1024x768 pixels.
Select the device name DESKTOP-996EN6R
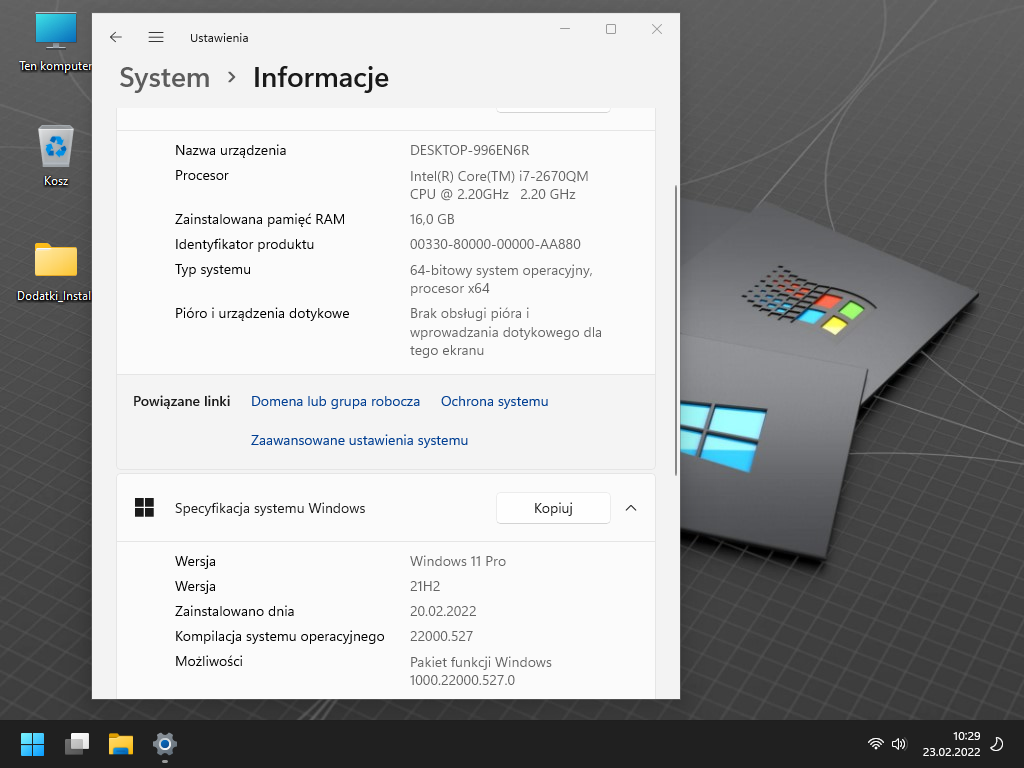click(x=470, y=150)
